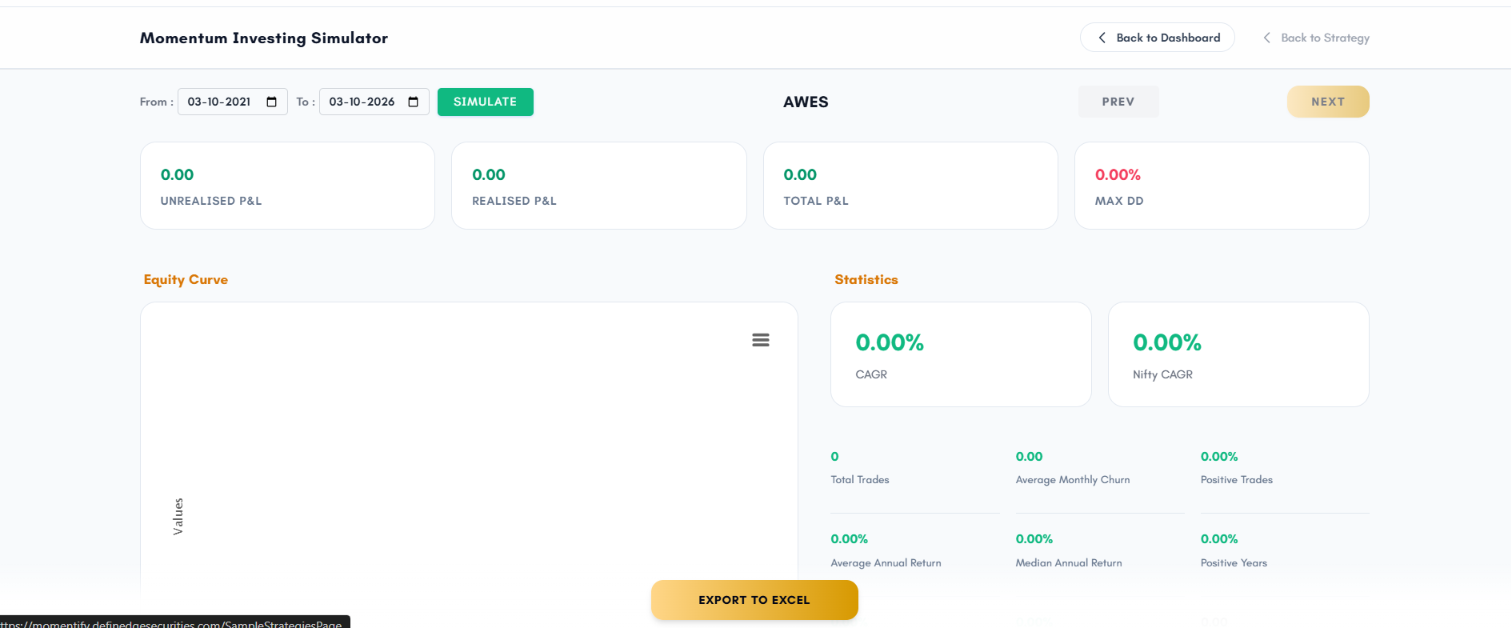This screenshot has width=1511, height=628.
Task: Click the Values axis label on chart
Action: pos(178,516)
